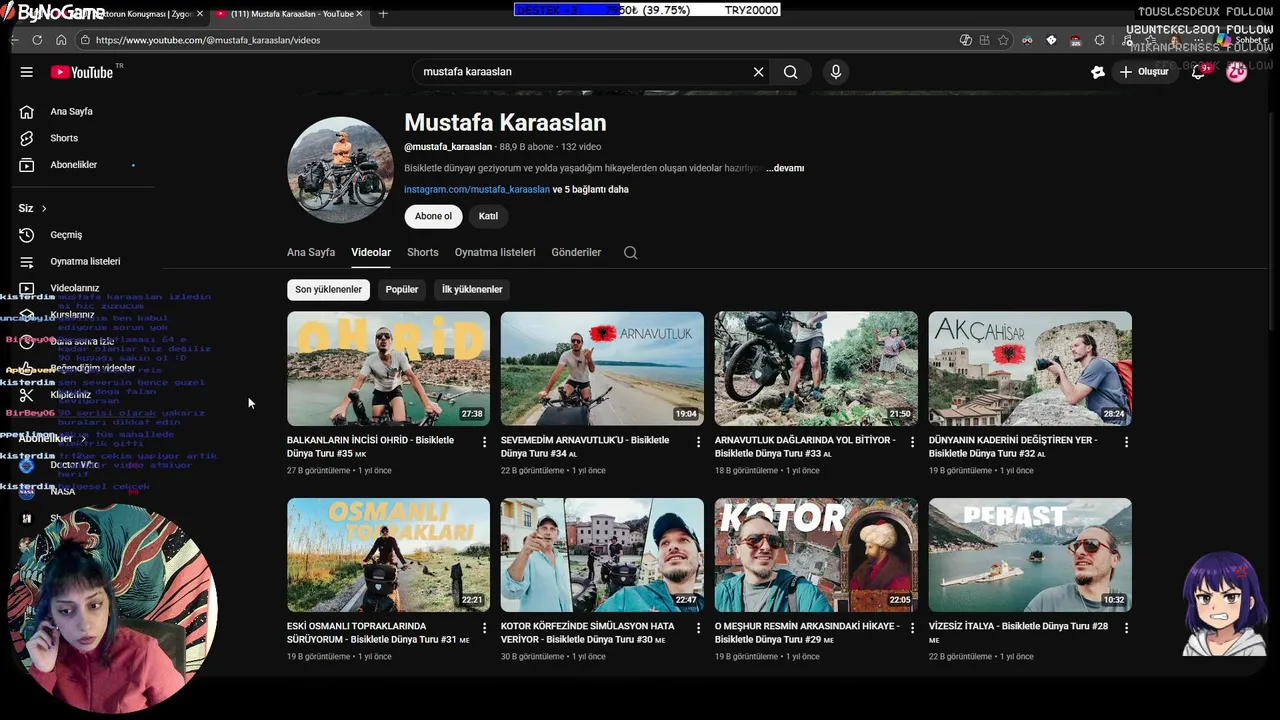Bookmark page with star icon
Image resolution: width=1280 pixels, height=720 pixels.
[x=1003, y=40]
